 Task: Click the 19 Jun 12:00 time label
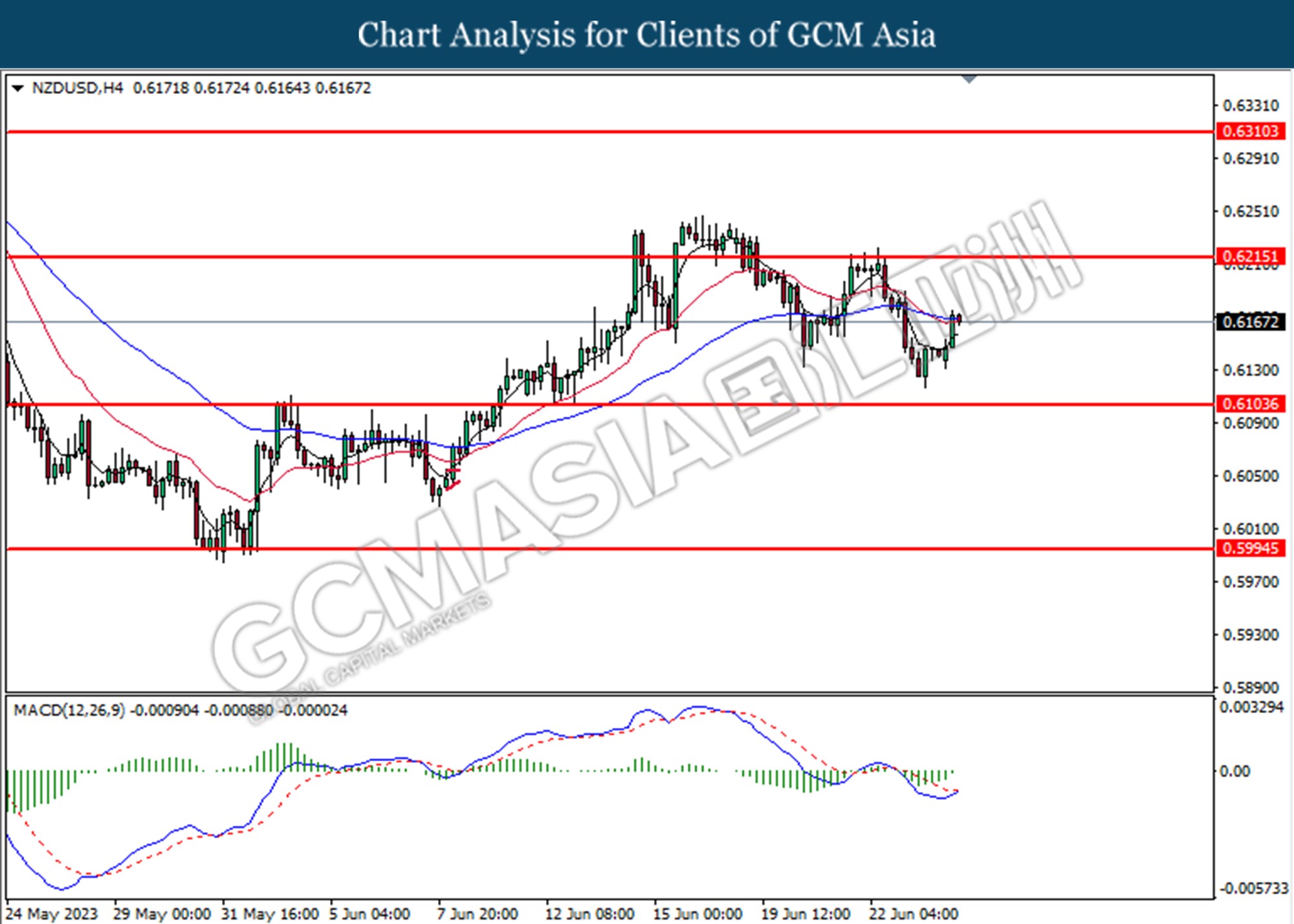(806, 914)
